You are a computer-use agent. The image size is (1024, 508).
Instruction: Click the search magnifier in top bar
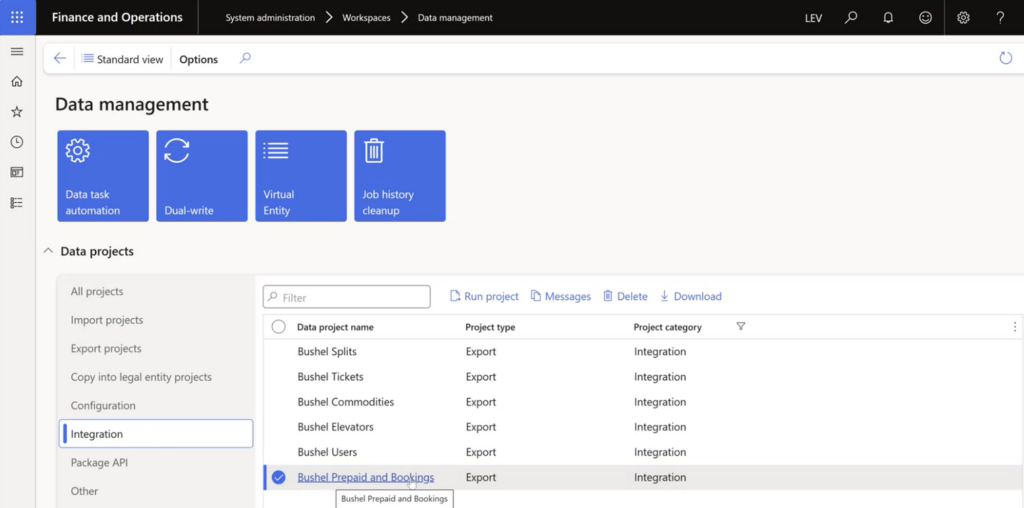pyautogui.click(x=851, y=18)
